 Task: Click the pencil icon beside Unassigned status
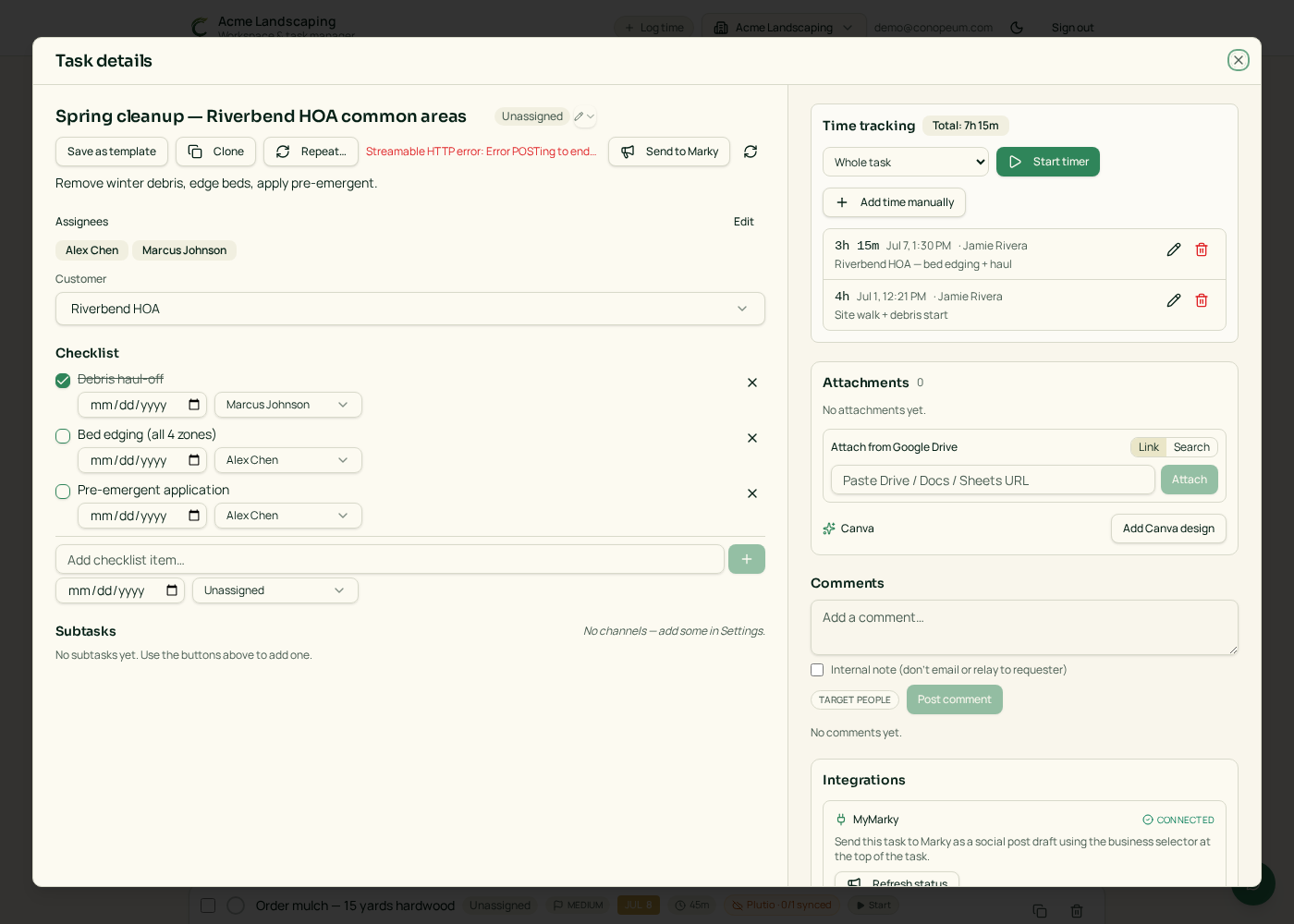coord(579,116)
